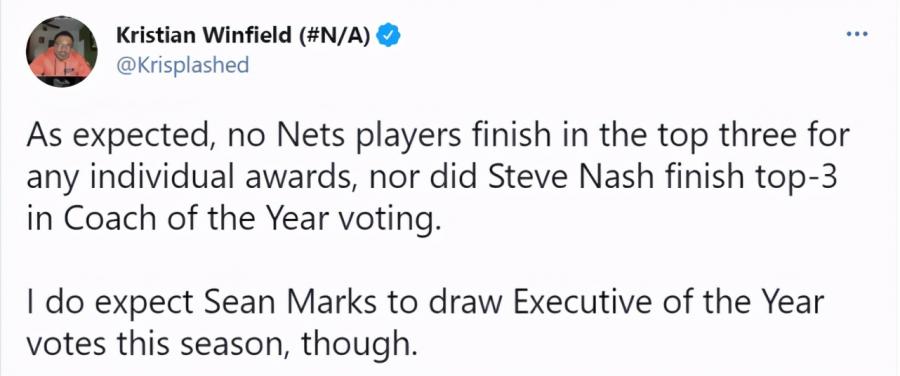Click "Executive of the Year" phrase

click(x=668, y=303)
